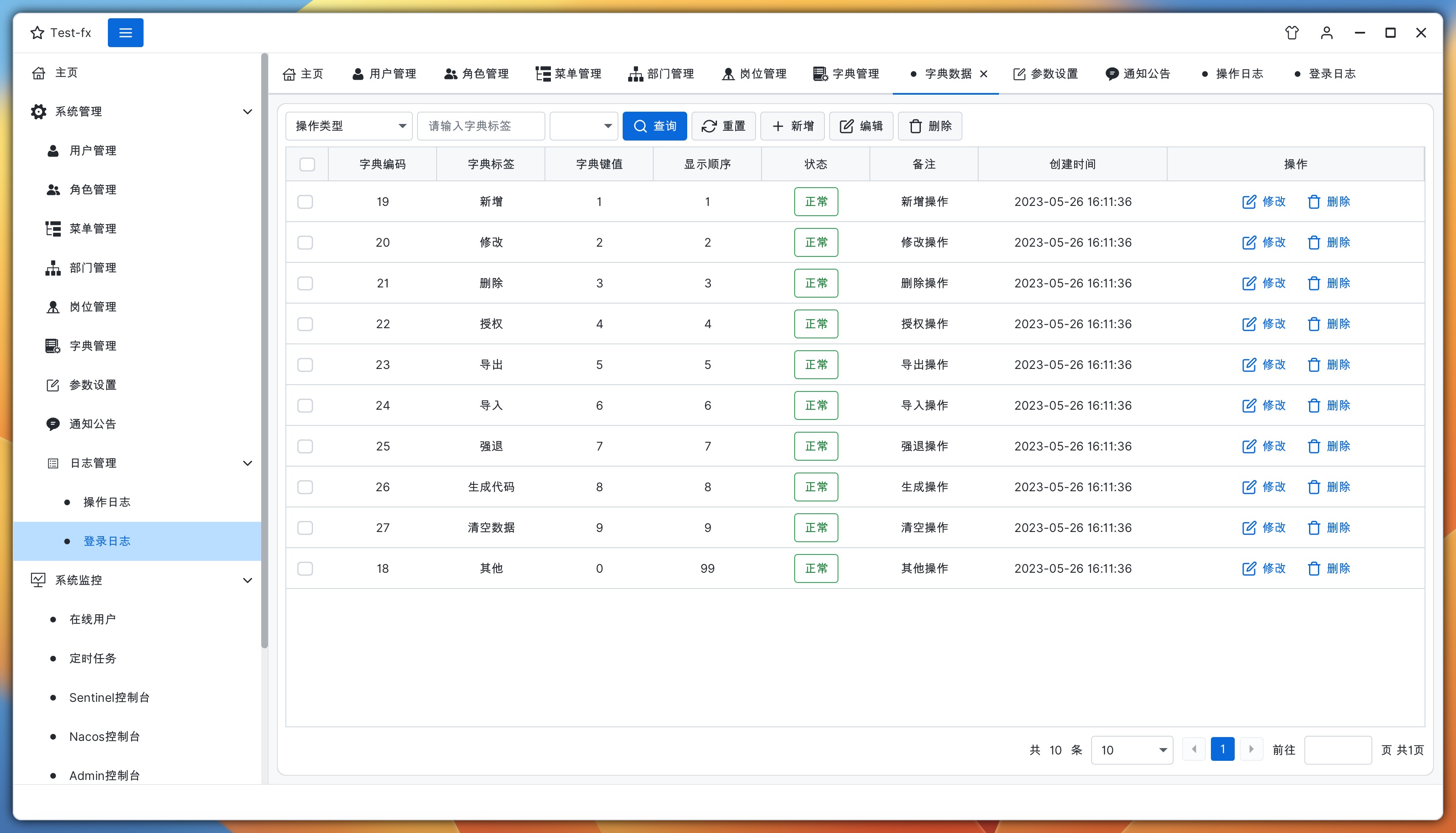Check the checkbox for row 23 导出
This screenshot has height=833, width=1456.
tap(305, 364)
